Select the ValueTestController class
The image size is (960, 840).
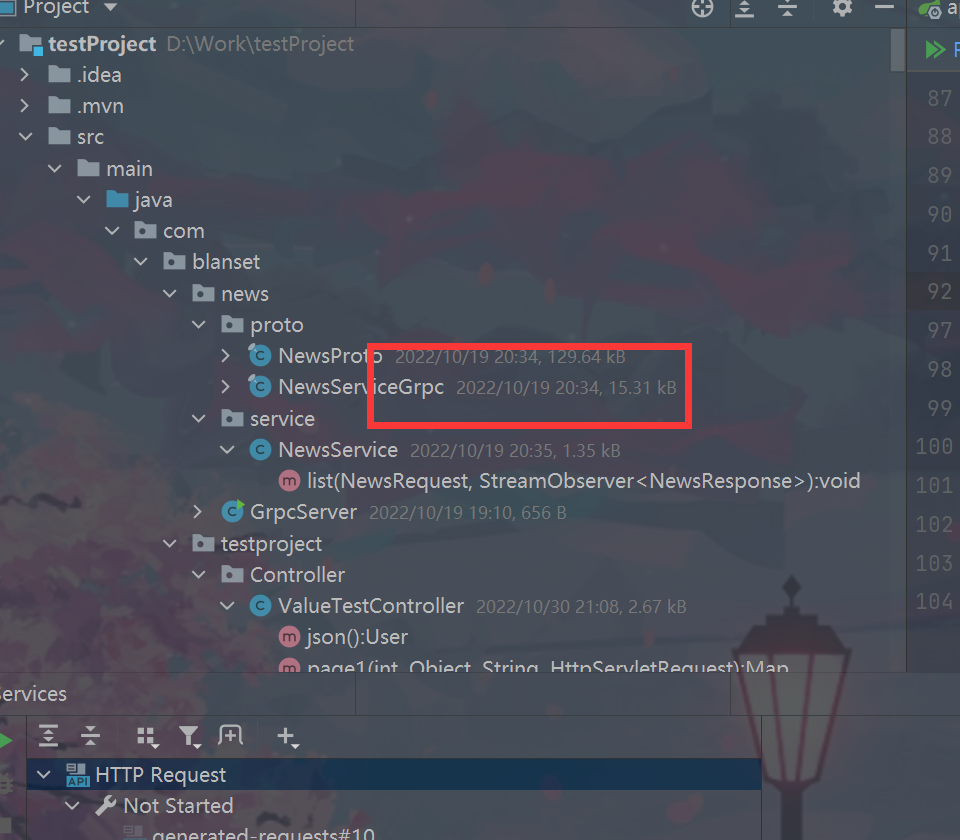370,606
